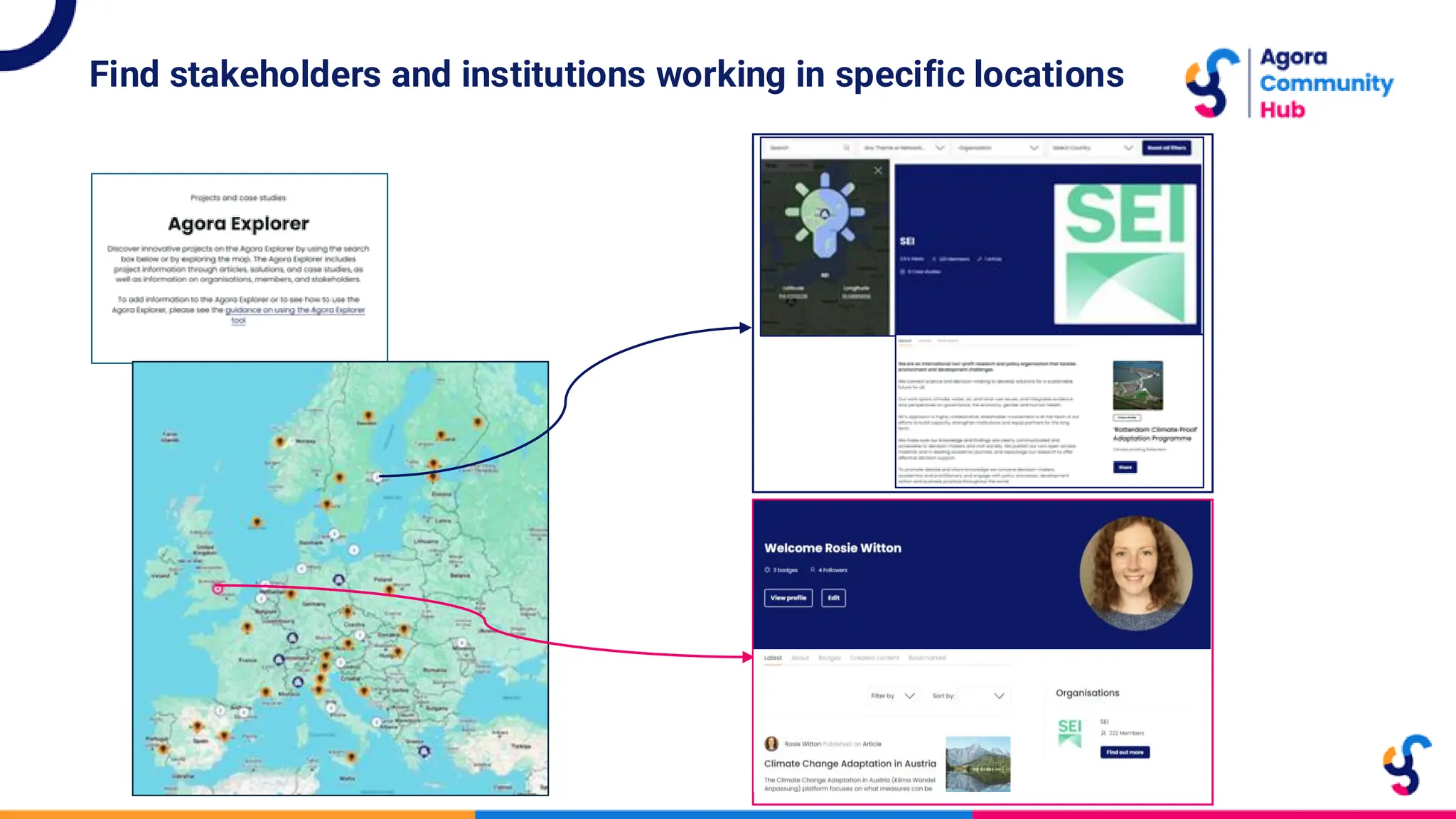Screen dimensions: 1456x819
Task: Click the Share button under Rotterdam case study
Action: pyautogui.click(x=1125, y=467)
